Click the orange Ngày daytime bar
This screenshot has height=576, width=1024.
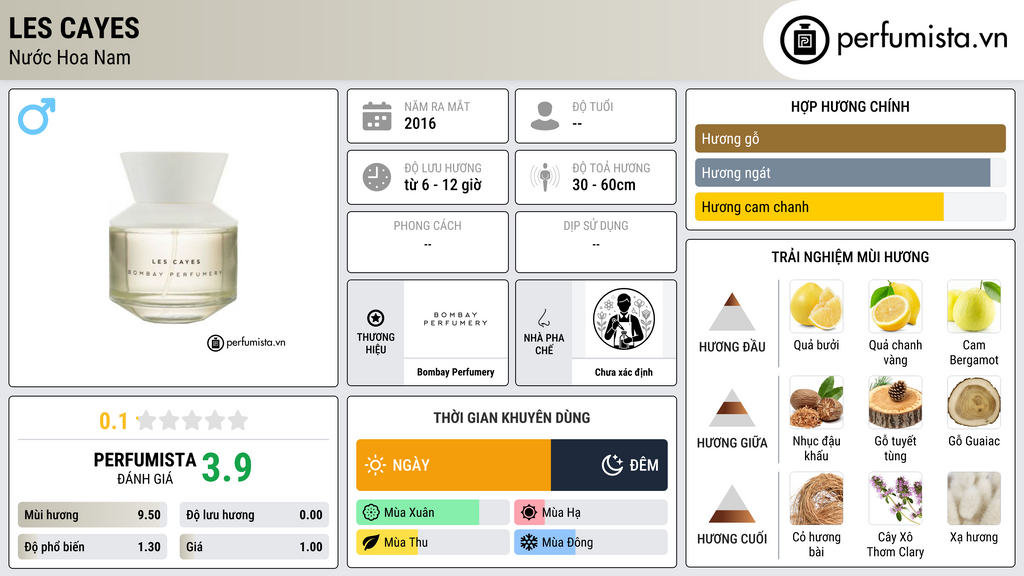click(453, 465)
